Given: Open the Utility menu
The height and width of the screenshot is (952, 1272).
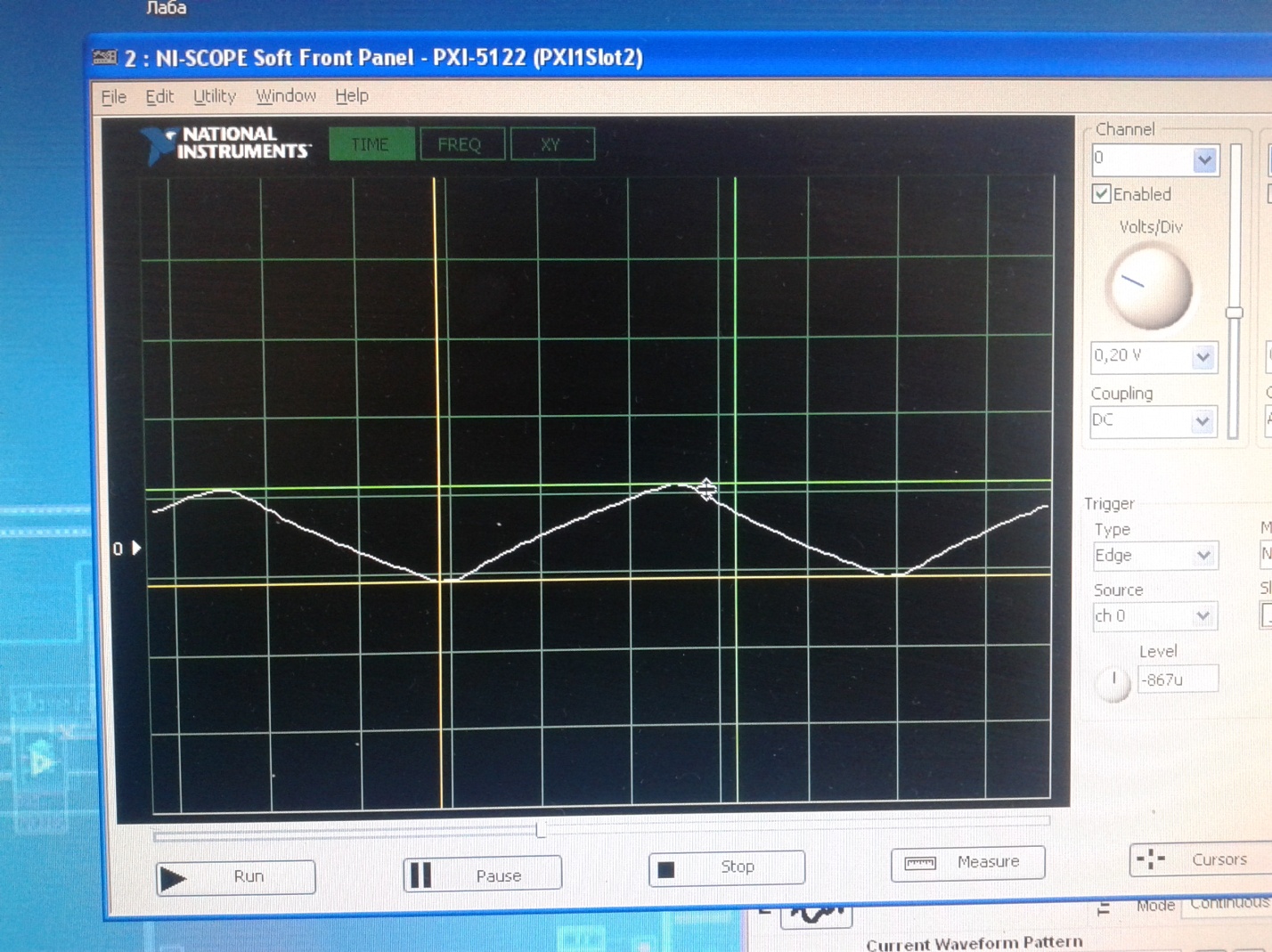Looking at the screenshot, I should click(x=215, y=96).
